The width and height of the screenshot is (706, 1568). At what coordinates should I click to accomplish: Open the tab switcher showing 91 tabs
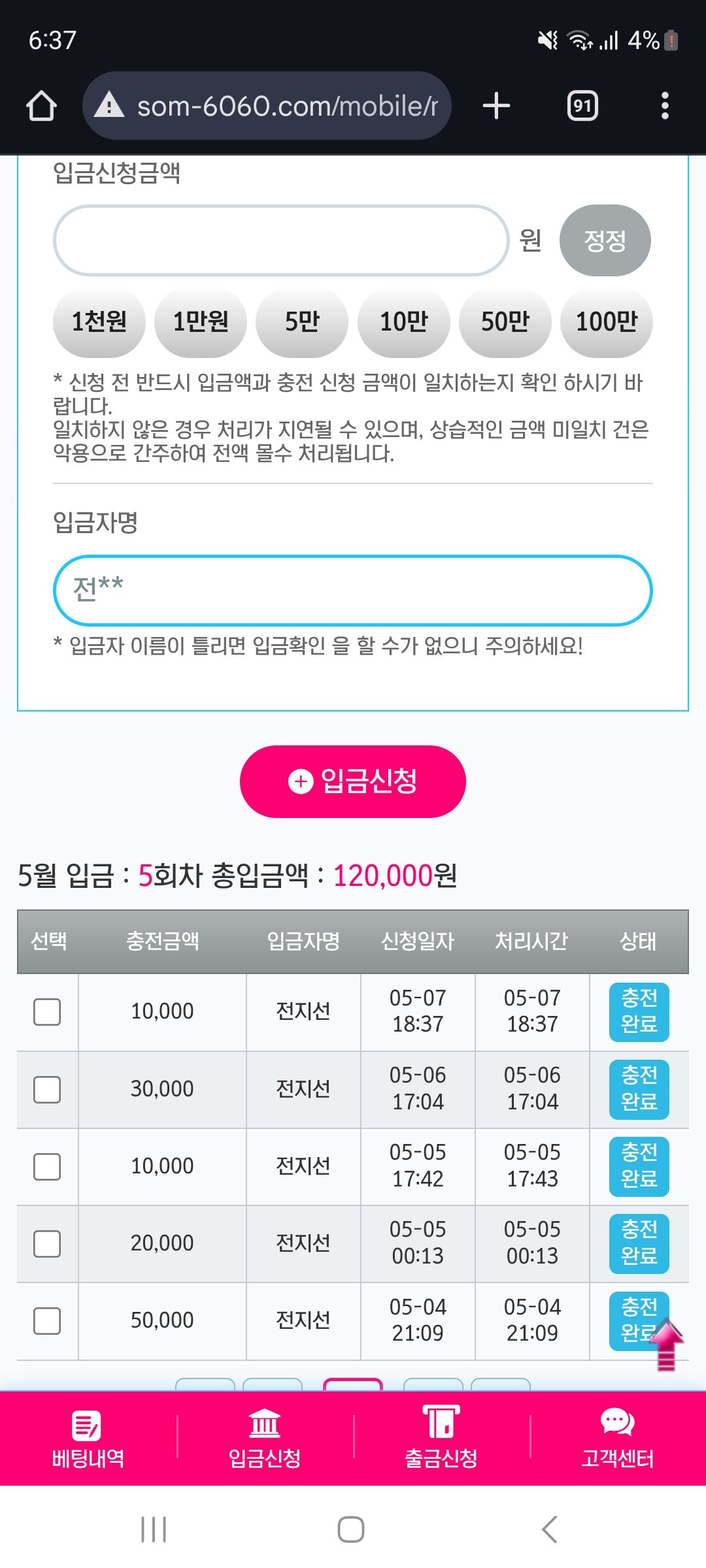pos(582,106)
